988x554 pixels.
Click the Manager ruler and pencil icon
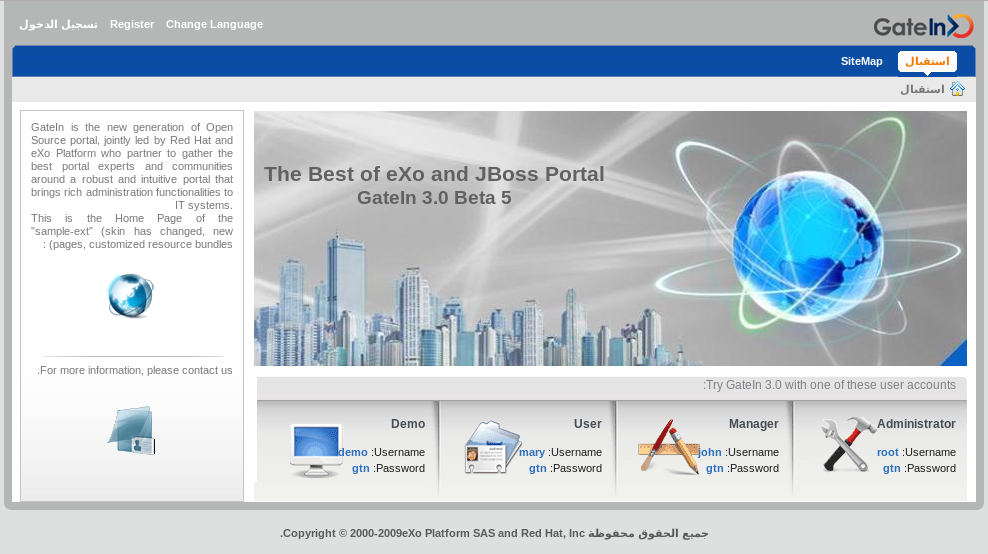(x=669, y=446)
